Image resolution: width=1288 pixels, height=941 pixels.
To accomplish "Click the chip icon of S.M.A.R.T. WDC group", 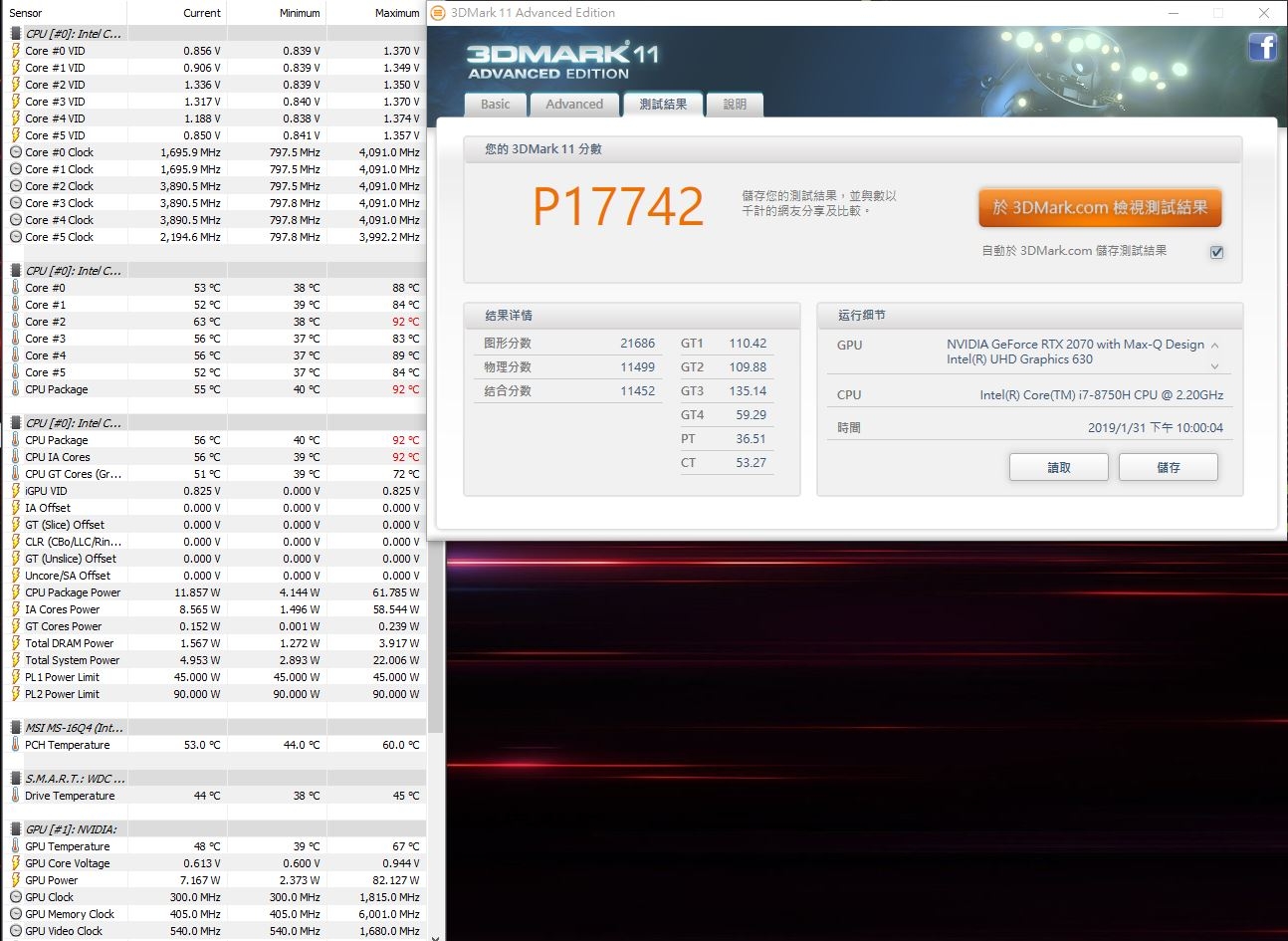I will [16, 779].
